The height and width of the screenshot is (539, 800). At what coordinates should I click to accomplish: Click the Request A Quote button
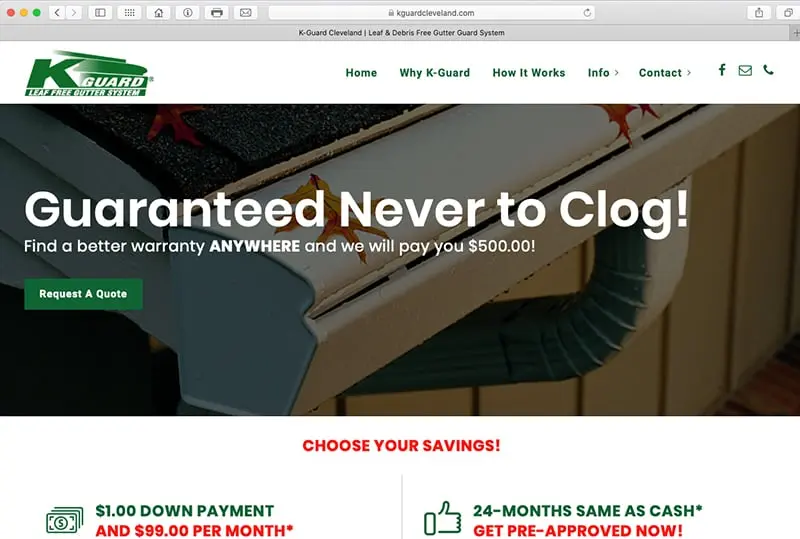[83, 294]
